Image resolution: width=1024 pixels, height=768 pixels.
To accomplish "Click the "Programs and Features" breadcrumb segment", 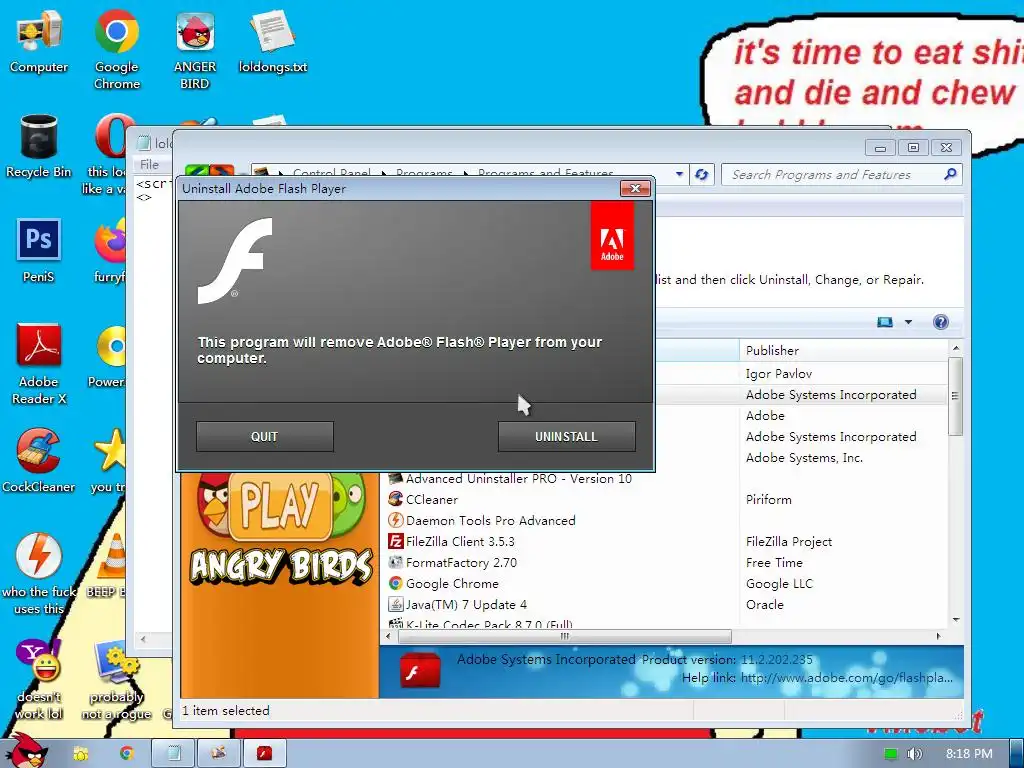I will [x=545, y=174].
